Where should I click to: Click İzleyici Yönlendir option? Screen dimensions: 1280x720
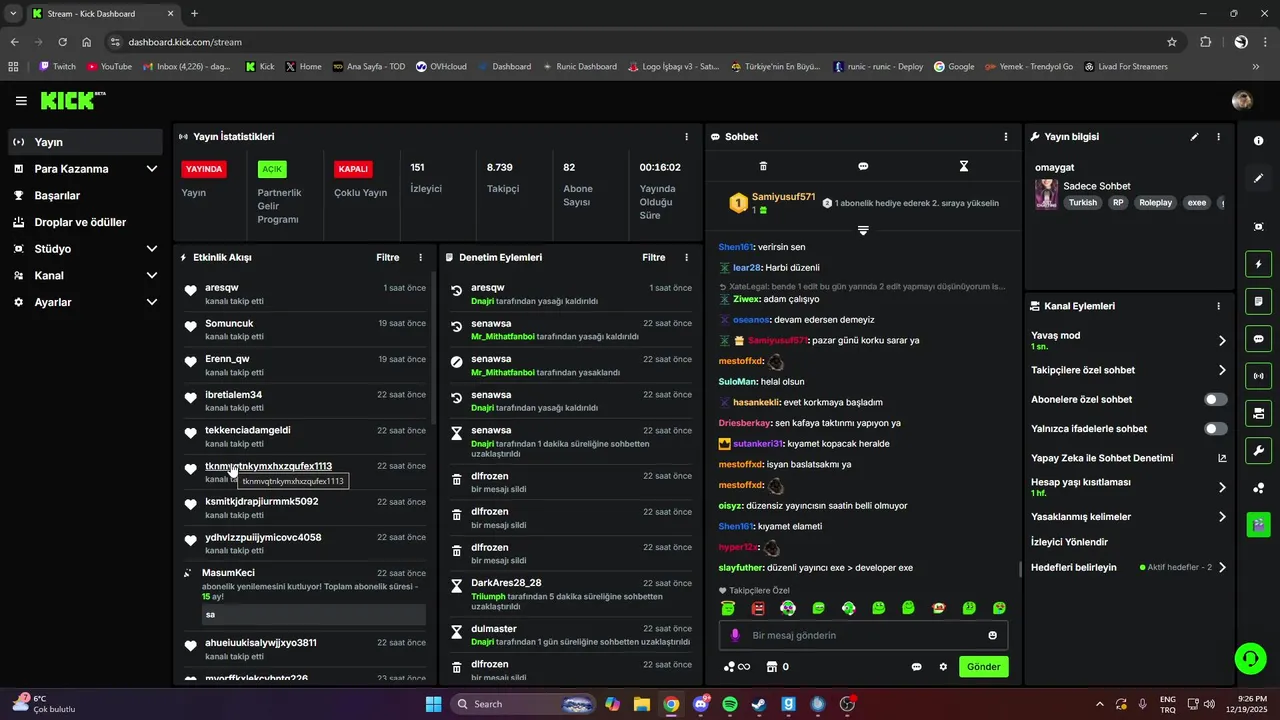[1069, 542]
